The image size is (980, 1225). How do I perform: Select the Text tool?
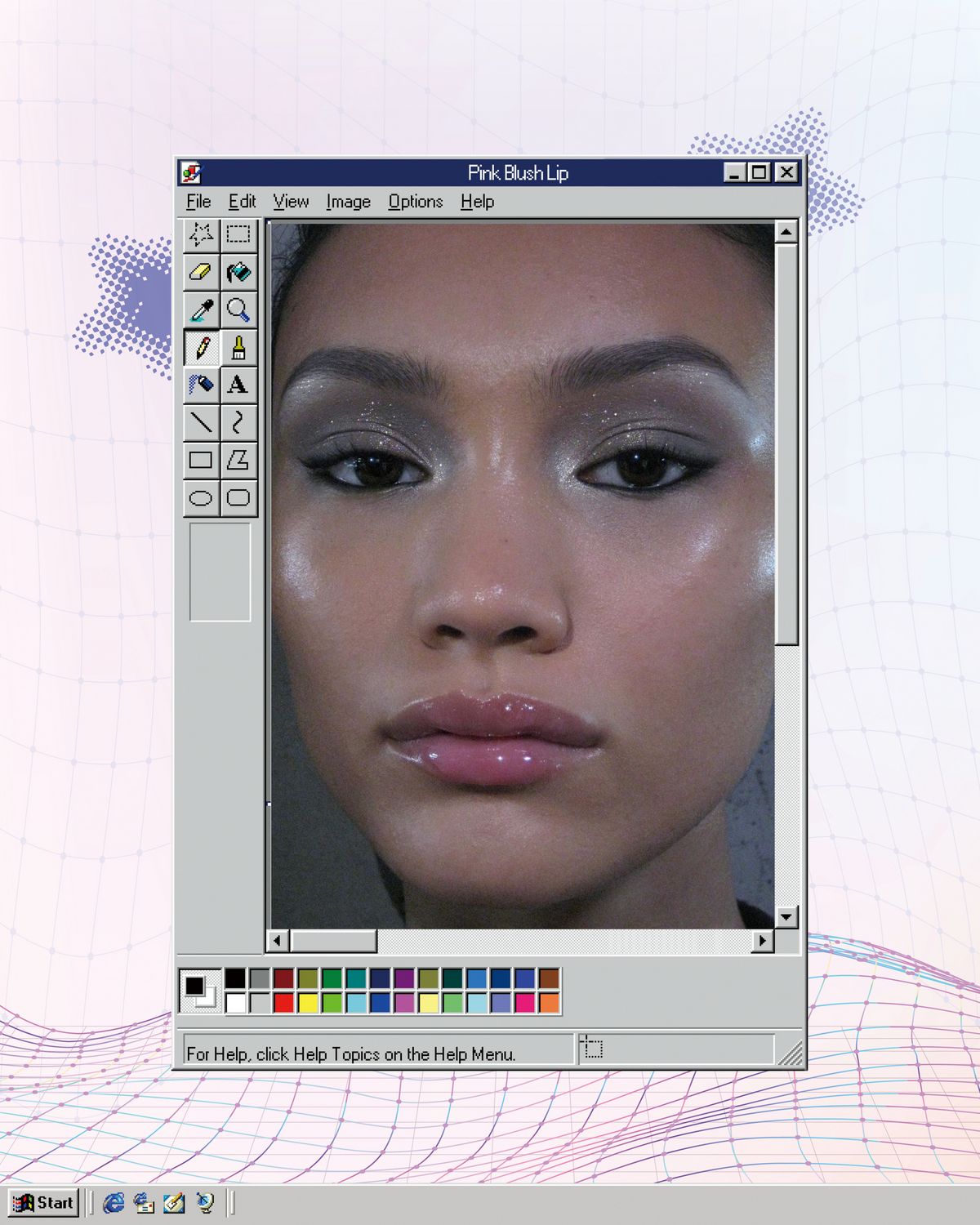[238, 385]
